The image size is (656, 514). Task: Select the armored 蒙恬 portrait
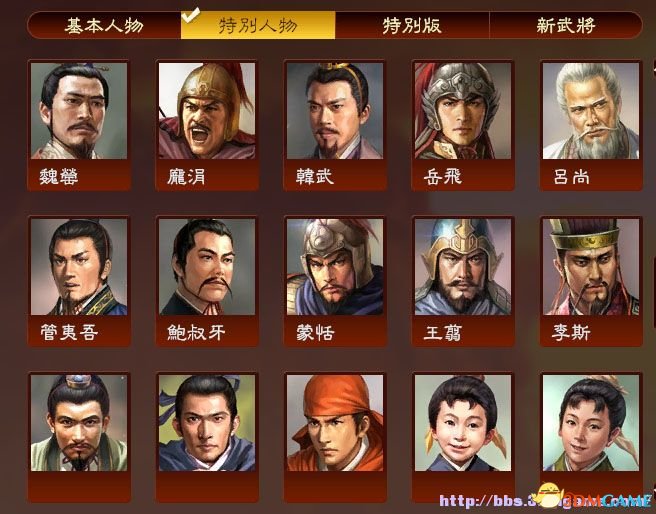[335, 281]
